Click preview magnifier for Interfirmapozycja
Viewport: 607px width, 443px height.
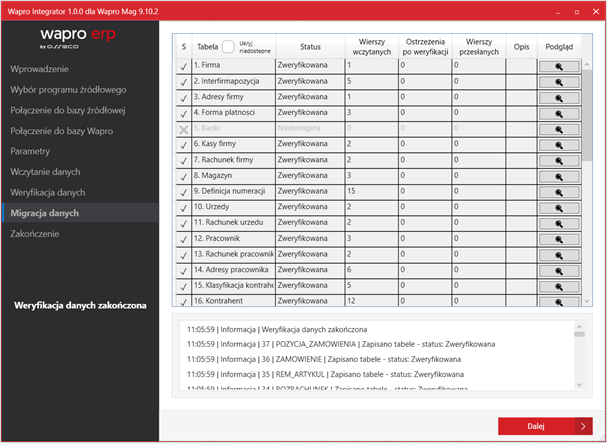click(x=559, y=81)
